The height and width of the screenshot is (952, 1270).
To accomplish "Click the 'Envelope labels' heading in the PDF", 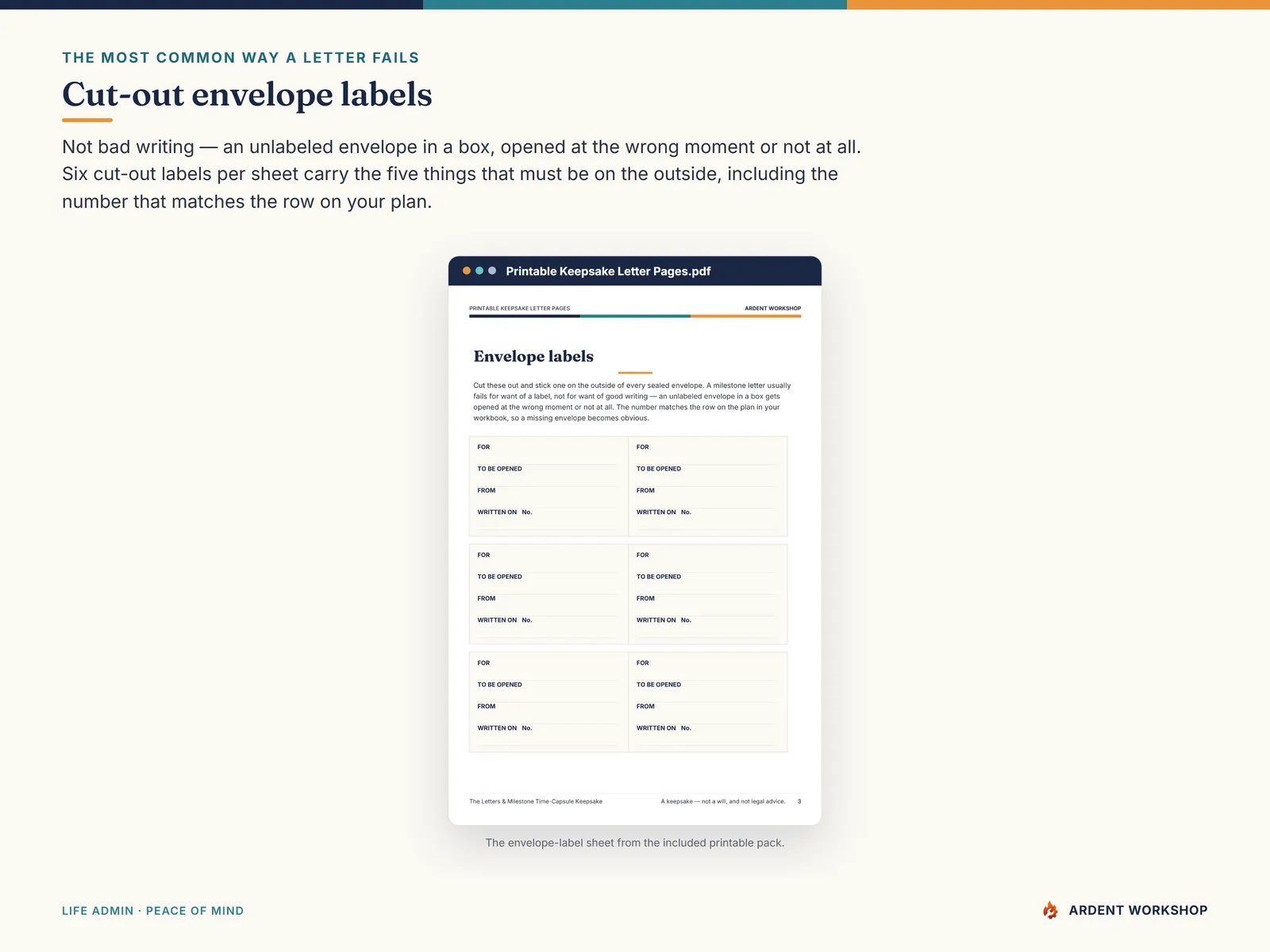I will 533,356.
